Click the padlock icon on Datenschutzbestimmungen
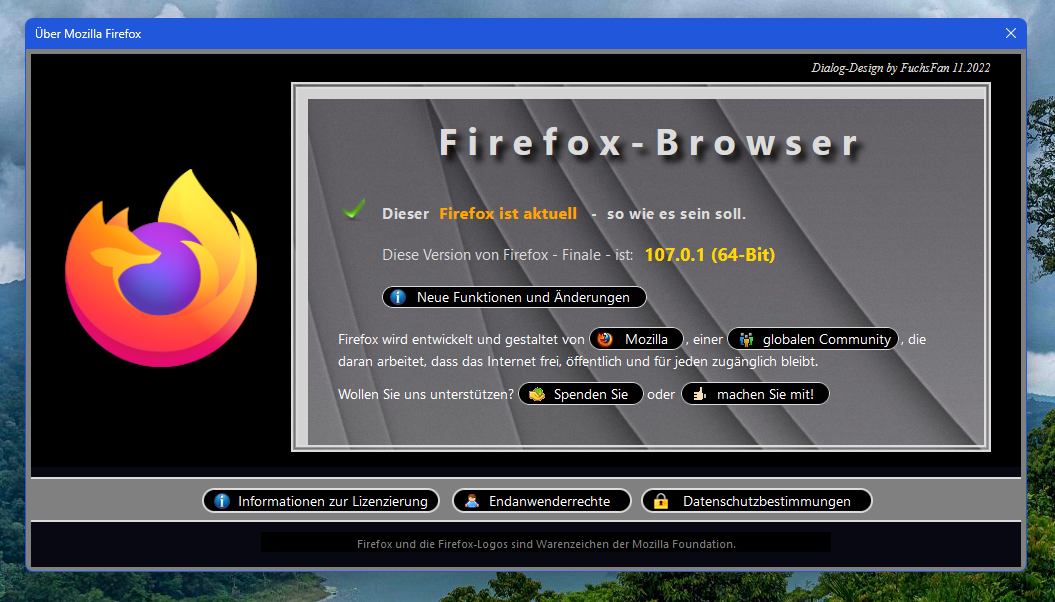This screenshot has width=1055, height=602. point(661,501)
